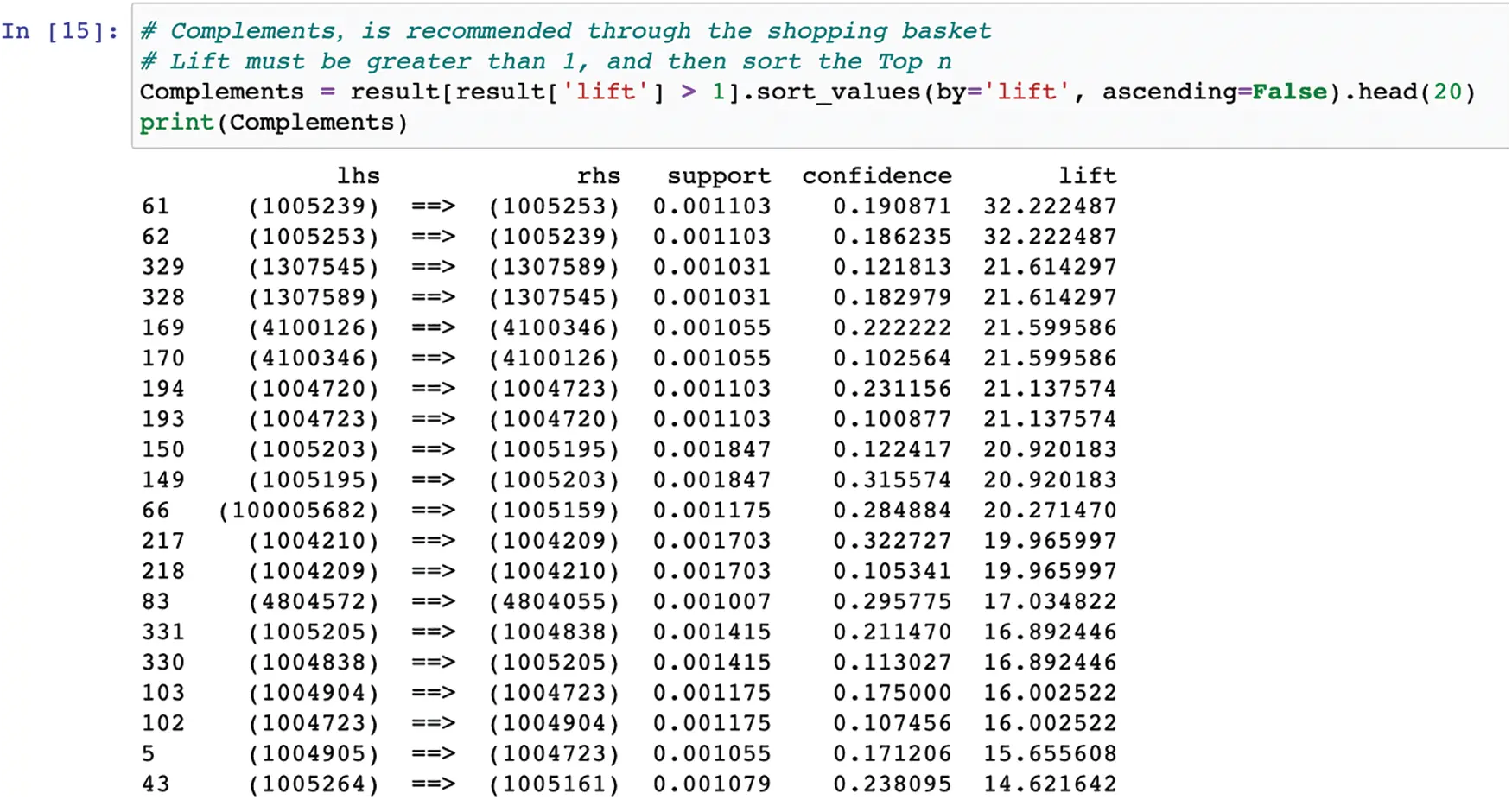This screenshot has height=800, width=1512.
Task: Click rhs value (1005161)
Action: 554,784
